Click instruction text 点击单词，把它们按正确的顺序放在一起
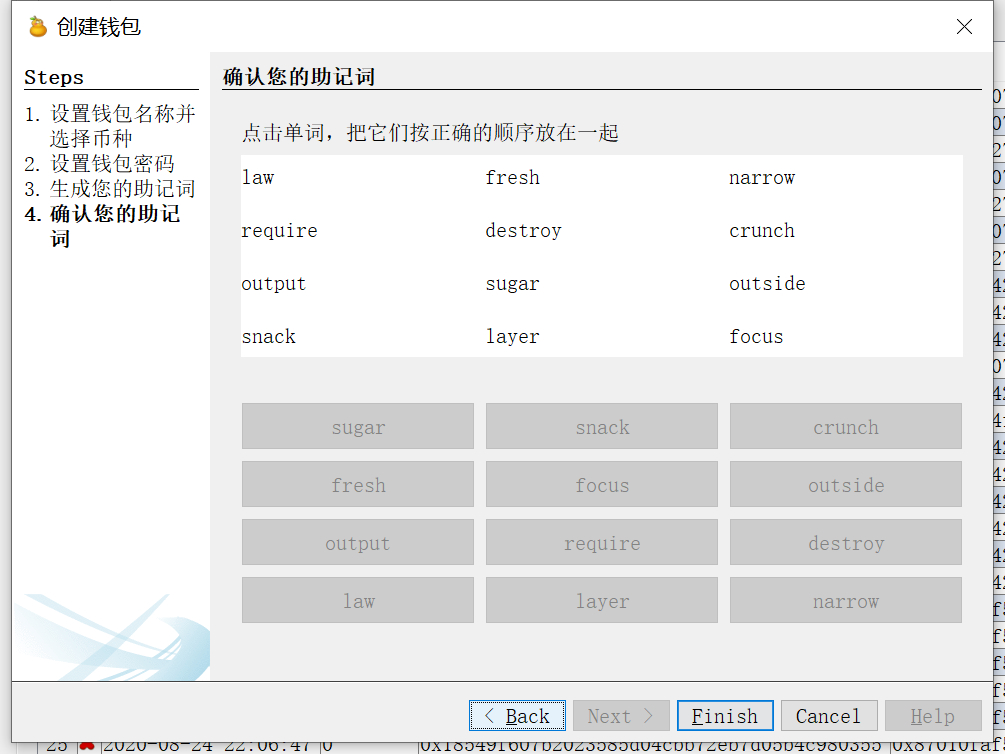The height and width of the screenshot is (754, 1005). tap(430, 133)
